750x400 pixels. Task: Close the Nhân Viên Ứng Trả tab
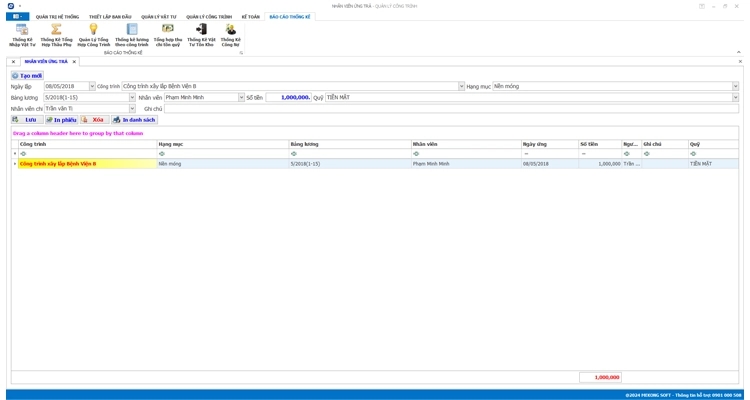74,62
